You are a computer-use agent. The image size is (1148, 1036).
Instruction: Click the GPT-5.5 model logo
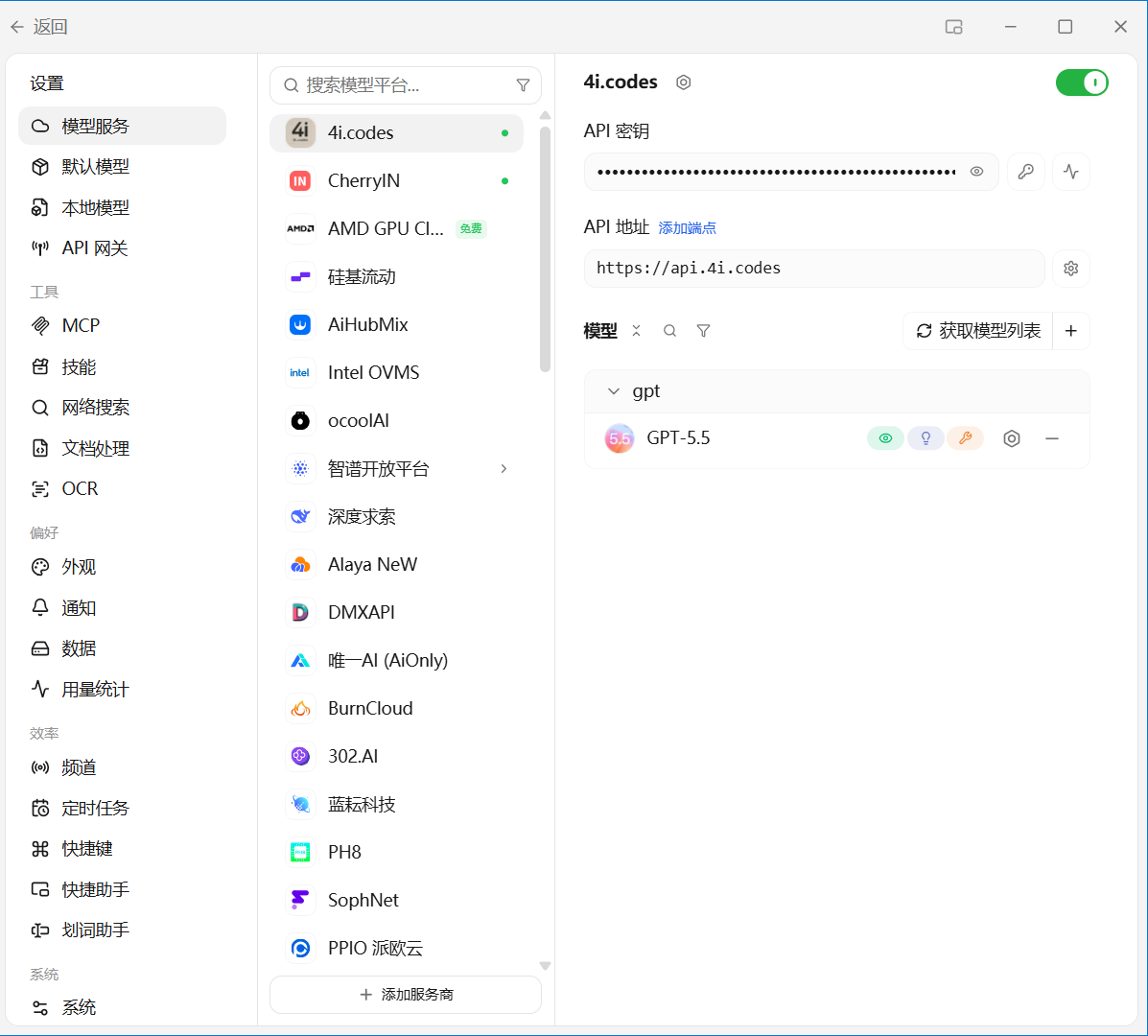(x=620, y=438)
